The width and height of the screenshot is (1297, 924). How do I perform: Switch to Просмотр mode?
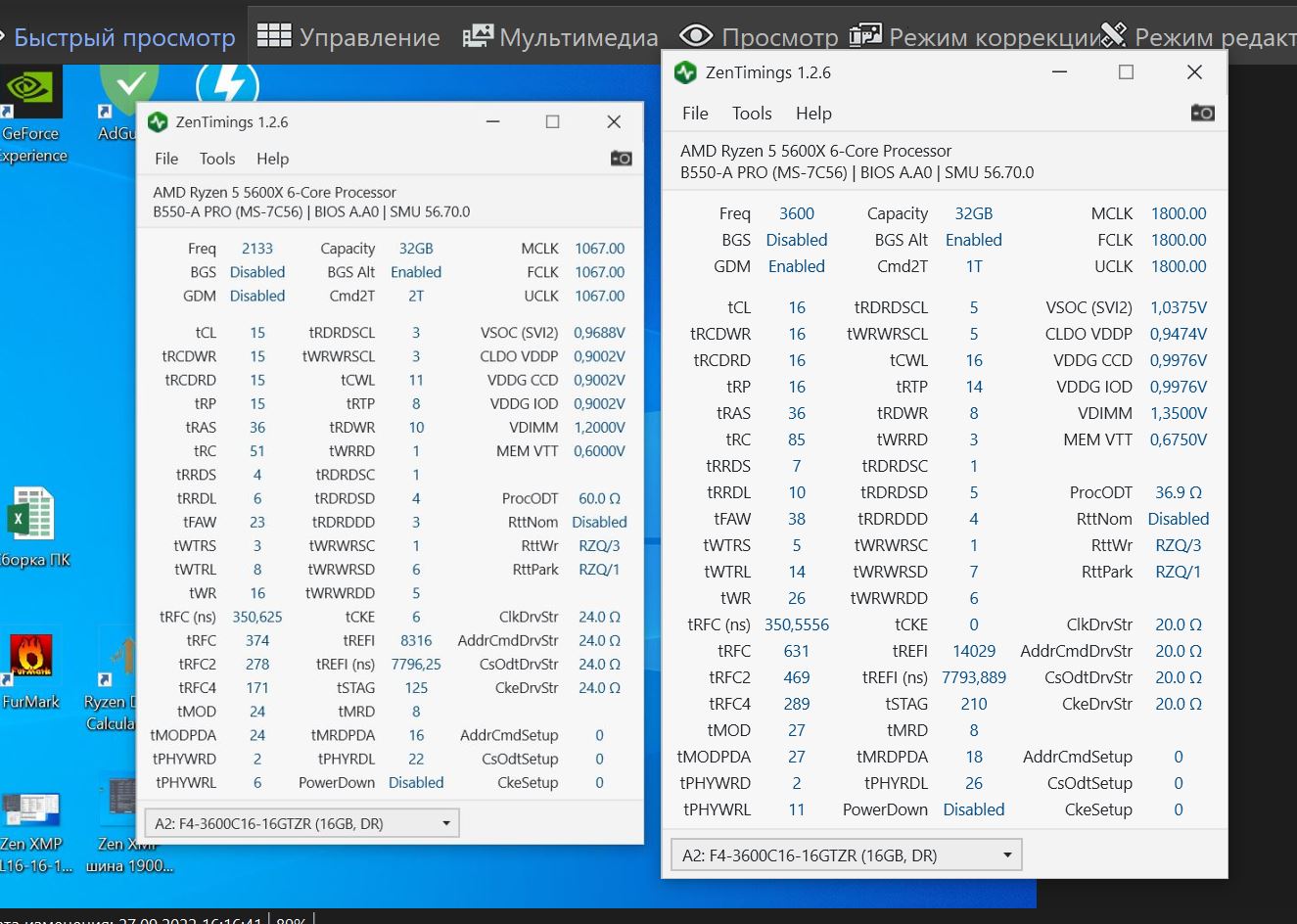[x=760, y=37]
